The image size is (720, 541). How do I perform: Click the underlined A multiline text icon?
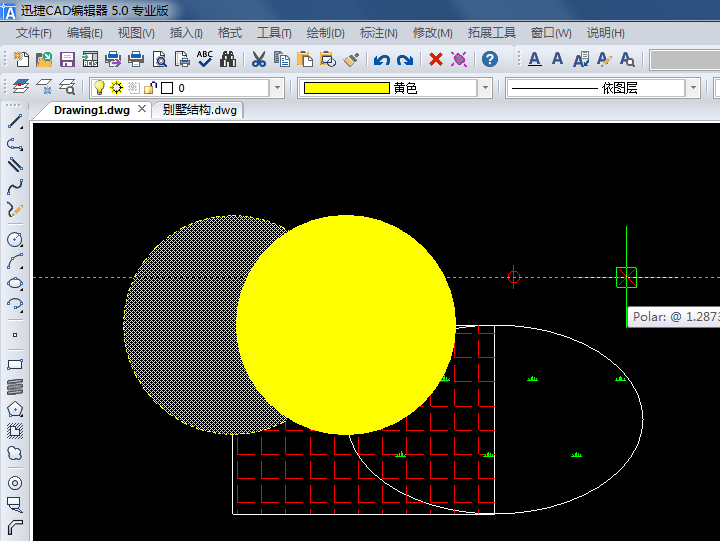point(534,59)
